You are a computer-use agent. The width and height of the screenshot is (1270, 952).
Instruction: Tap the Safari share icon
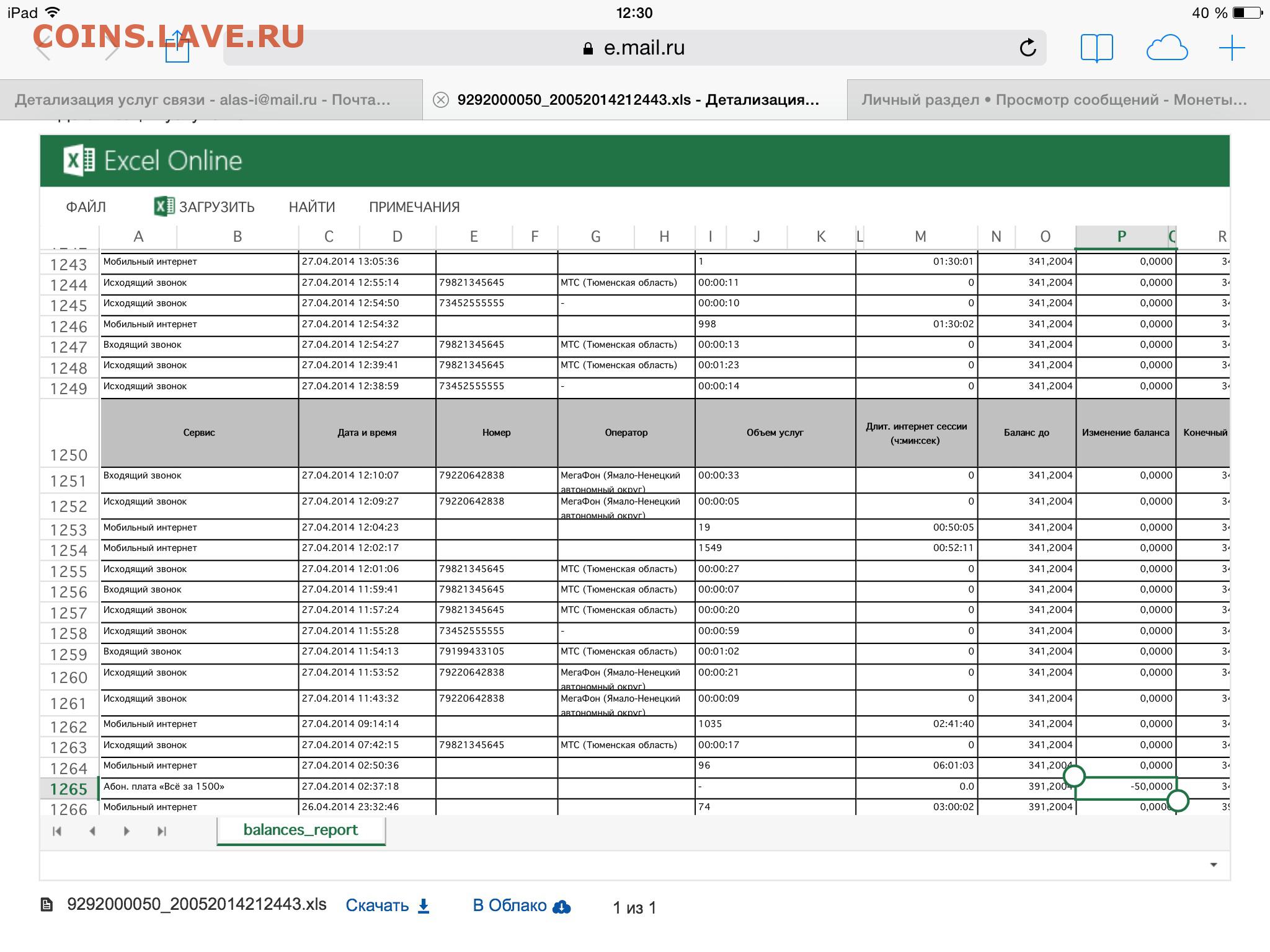[x=177, y=46]
